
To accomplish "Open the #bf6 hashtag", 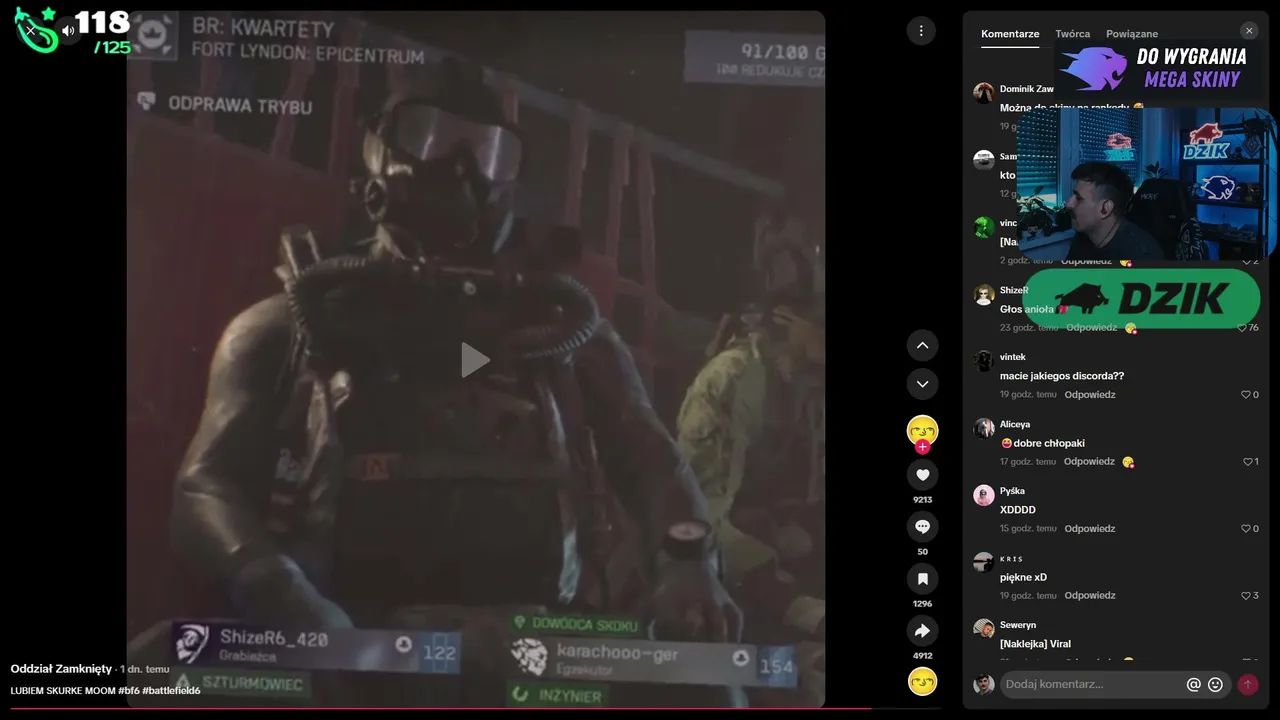I will click(129, 691).
